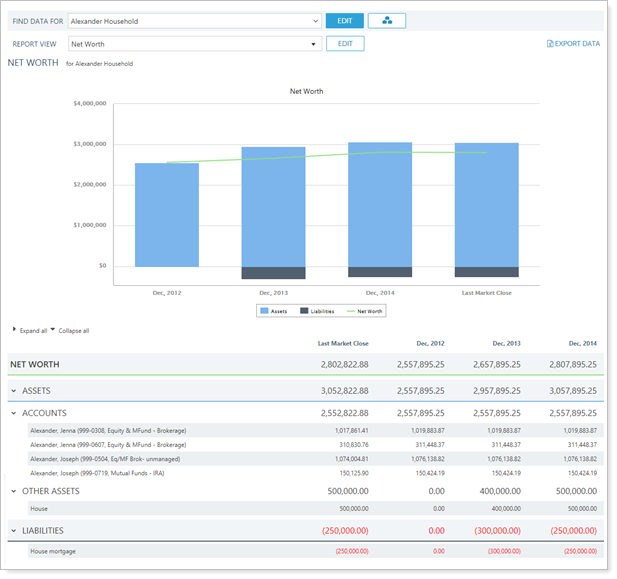Select the House mortgage row
Screen dimensions: 617x579
(53, 551)
